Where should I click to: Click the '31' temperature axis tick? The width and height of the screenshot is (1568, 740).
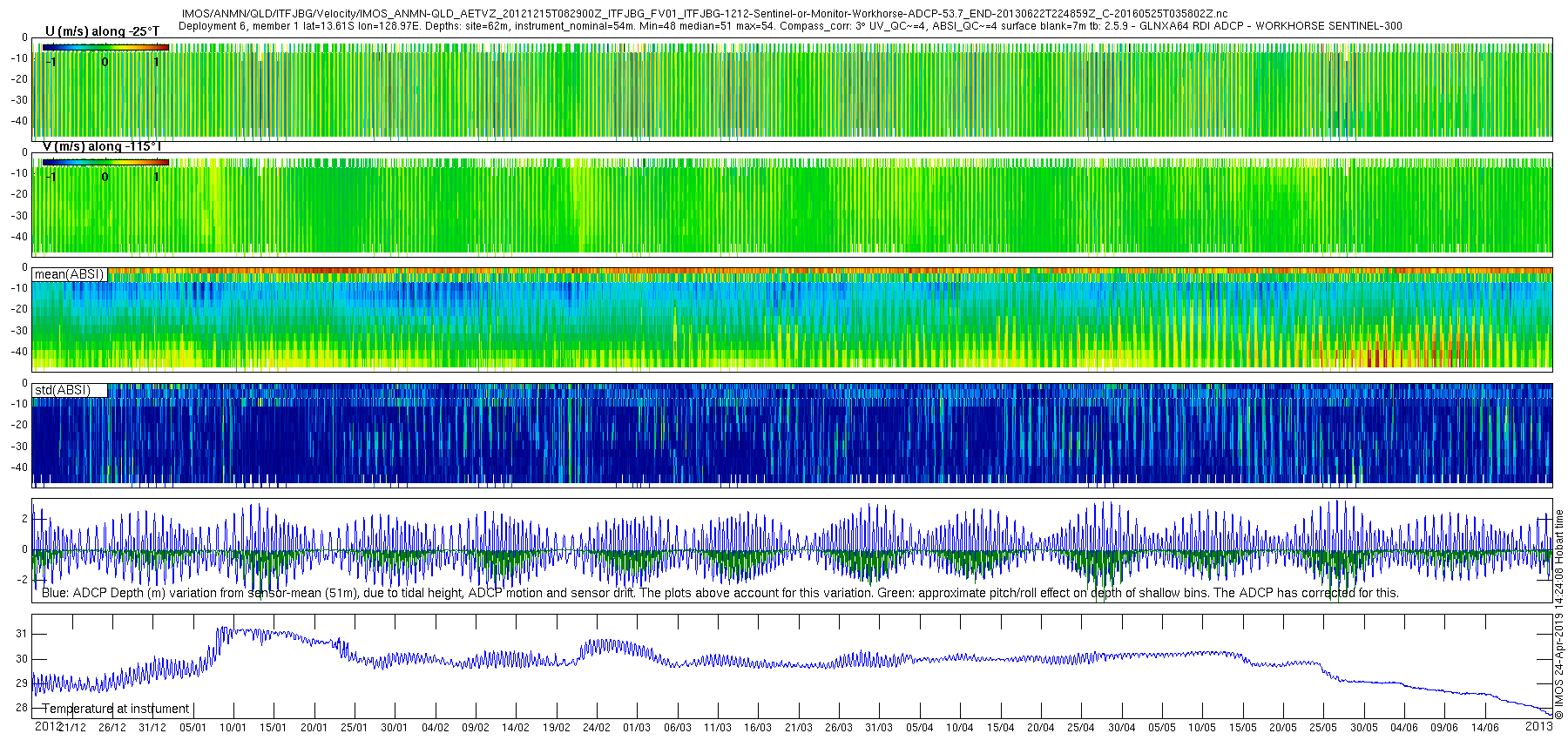(23, 634)
